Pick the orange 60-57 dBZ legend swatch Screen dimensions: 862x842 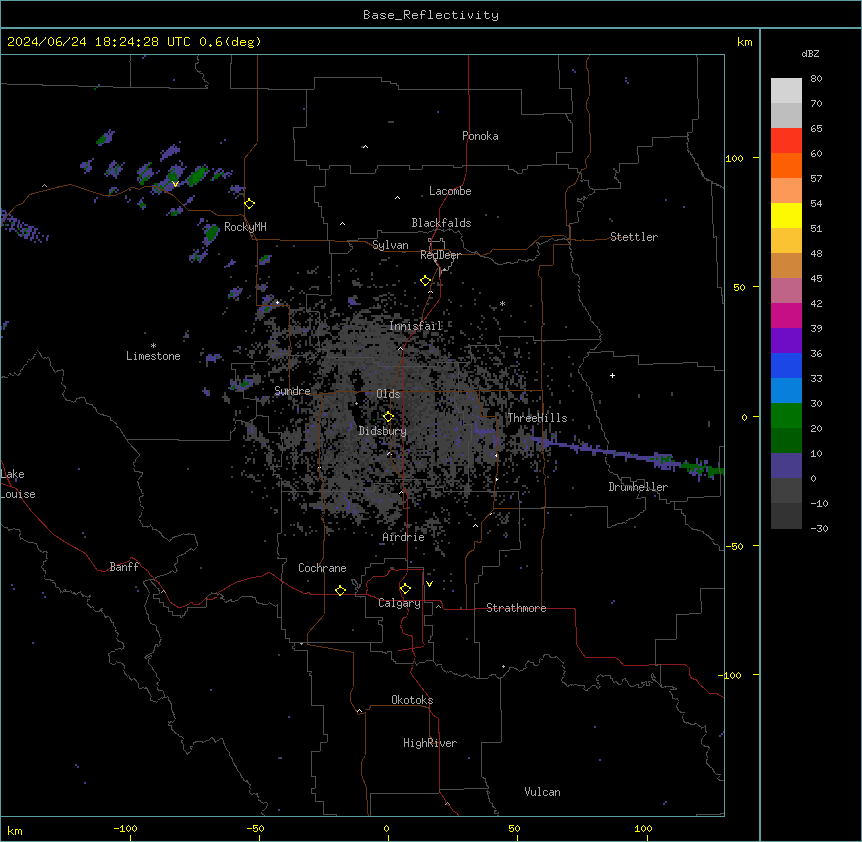click(x=786, y=165)
